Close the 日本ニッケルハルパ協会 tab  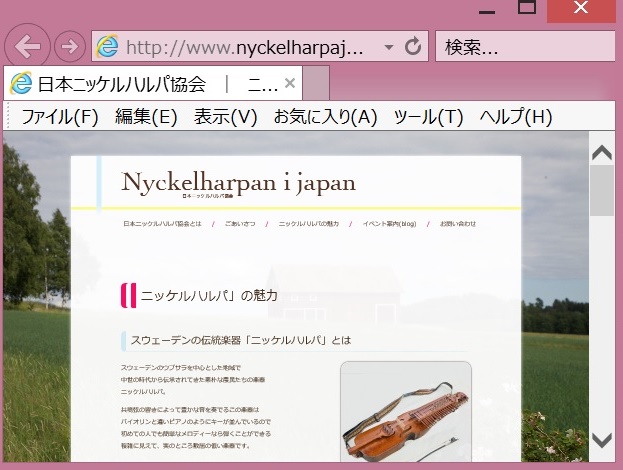290,83
